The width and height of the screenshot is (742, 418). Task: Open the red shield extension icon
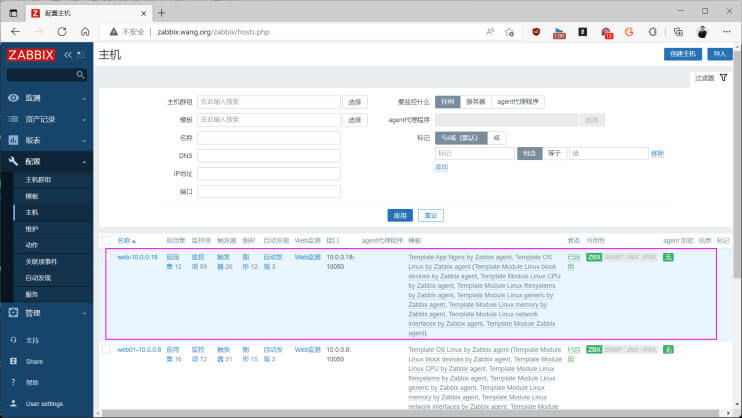(536, 32)
